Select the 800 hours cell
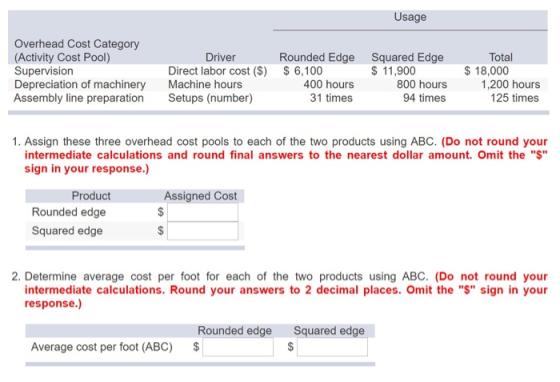 pyautogui.click(x=421, y=84)
